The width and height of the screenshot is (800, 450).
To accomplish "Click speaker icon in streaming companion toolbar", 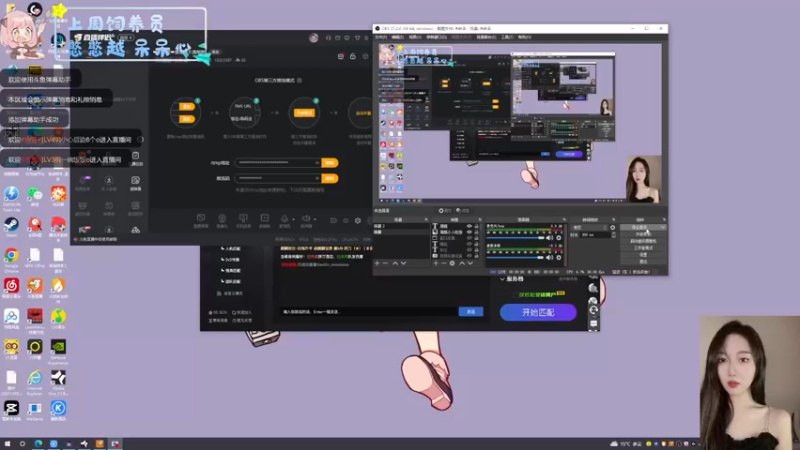I will 306,218.
